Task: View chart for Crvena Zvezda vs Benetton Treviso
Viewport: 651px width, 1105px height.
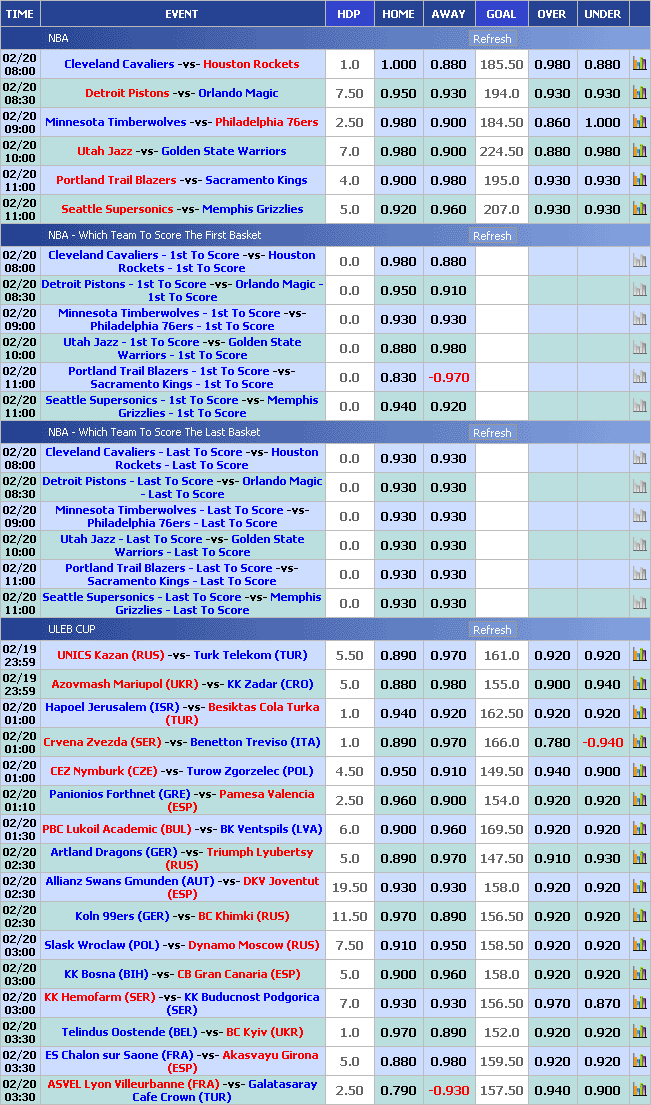Action: pyautogui.click(x=639, y=743)
